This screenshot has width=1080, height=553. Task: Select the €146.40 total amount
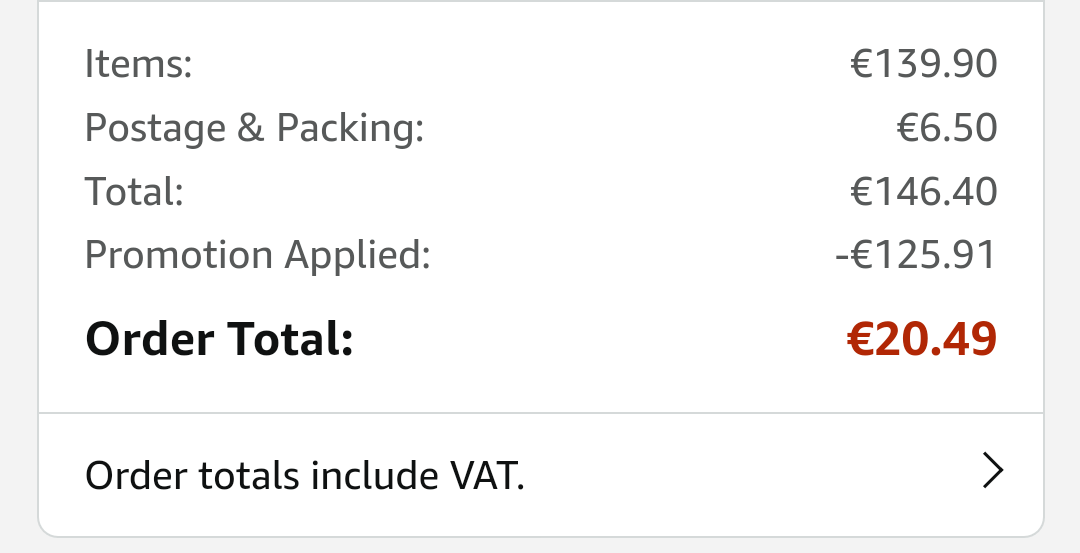click(923, 191)
